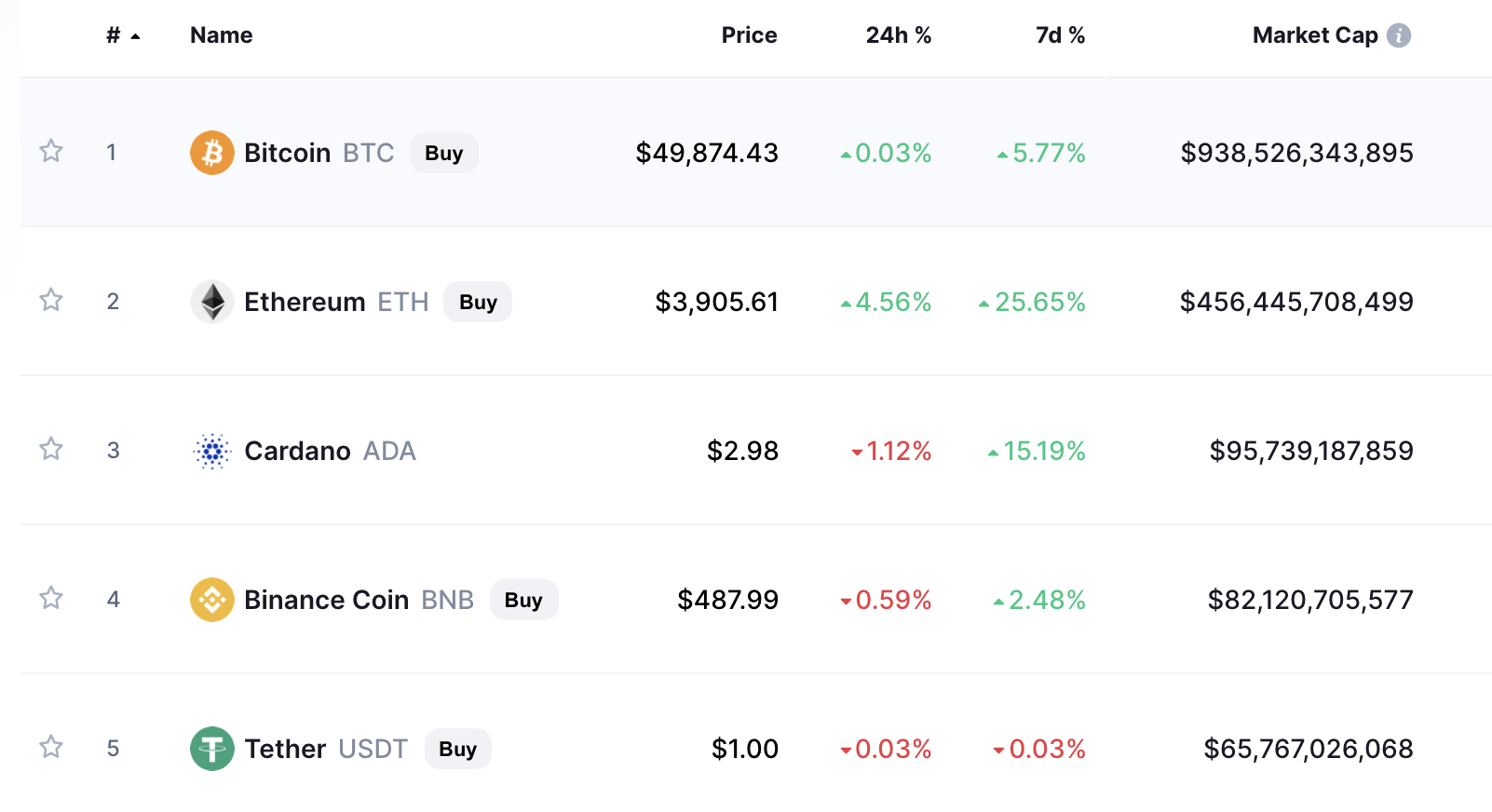Add Cardano to watchlist via star
1492x812 pixels.
pyautogui.click(x=51, y=450)
